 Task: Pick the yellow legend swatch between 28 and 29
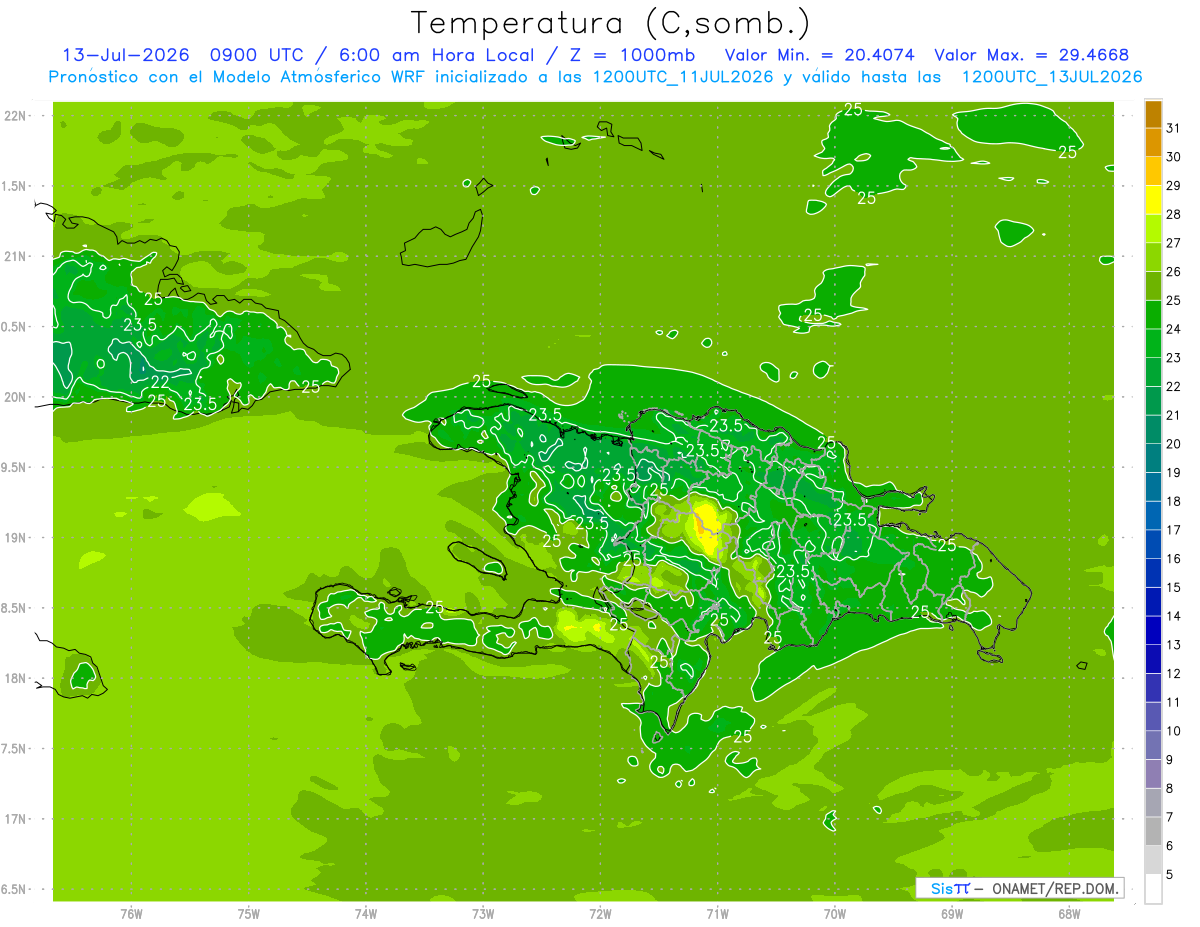(x=1153, y=200)
